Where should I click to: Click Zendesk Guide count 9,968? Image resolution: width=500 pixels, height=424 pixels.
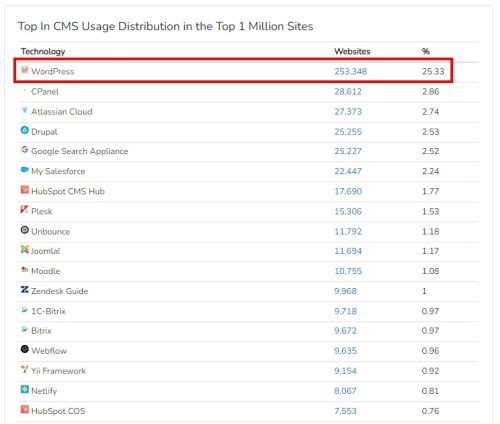click(345, 291)
